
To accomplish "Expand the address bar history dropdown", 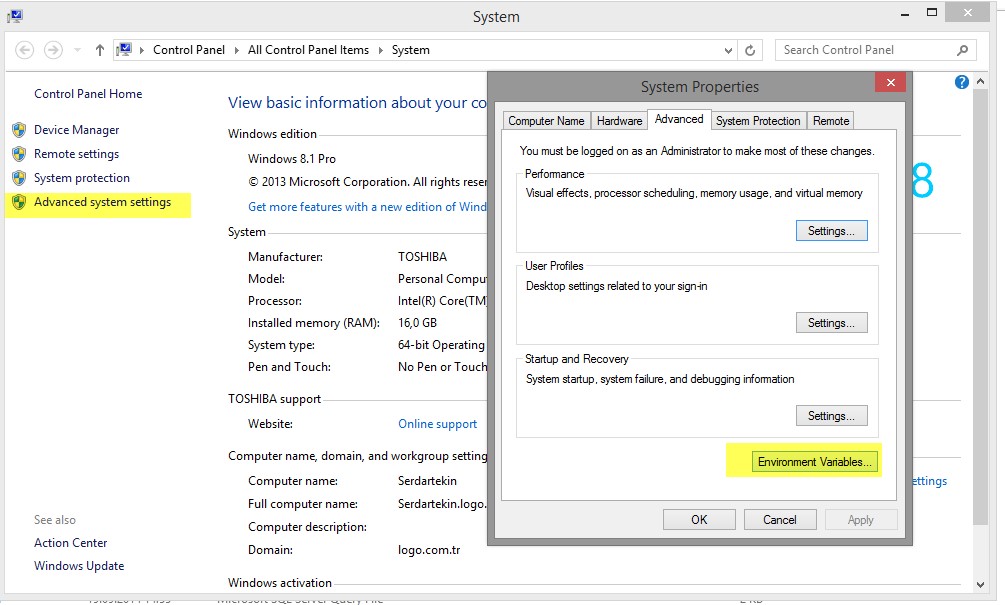I will [x=727, y=50].
